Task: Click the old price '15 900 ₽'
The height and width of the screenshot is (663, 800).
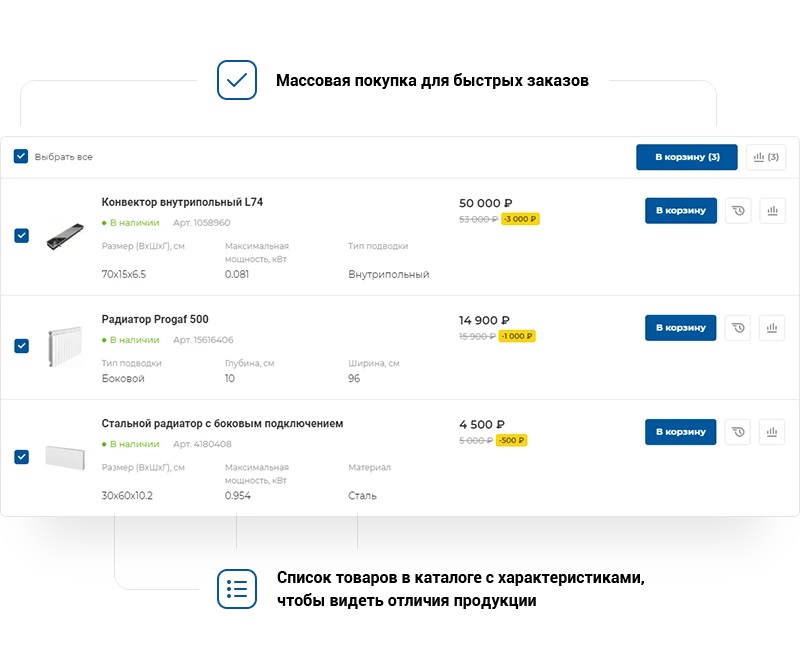Action: pos(477,336)
